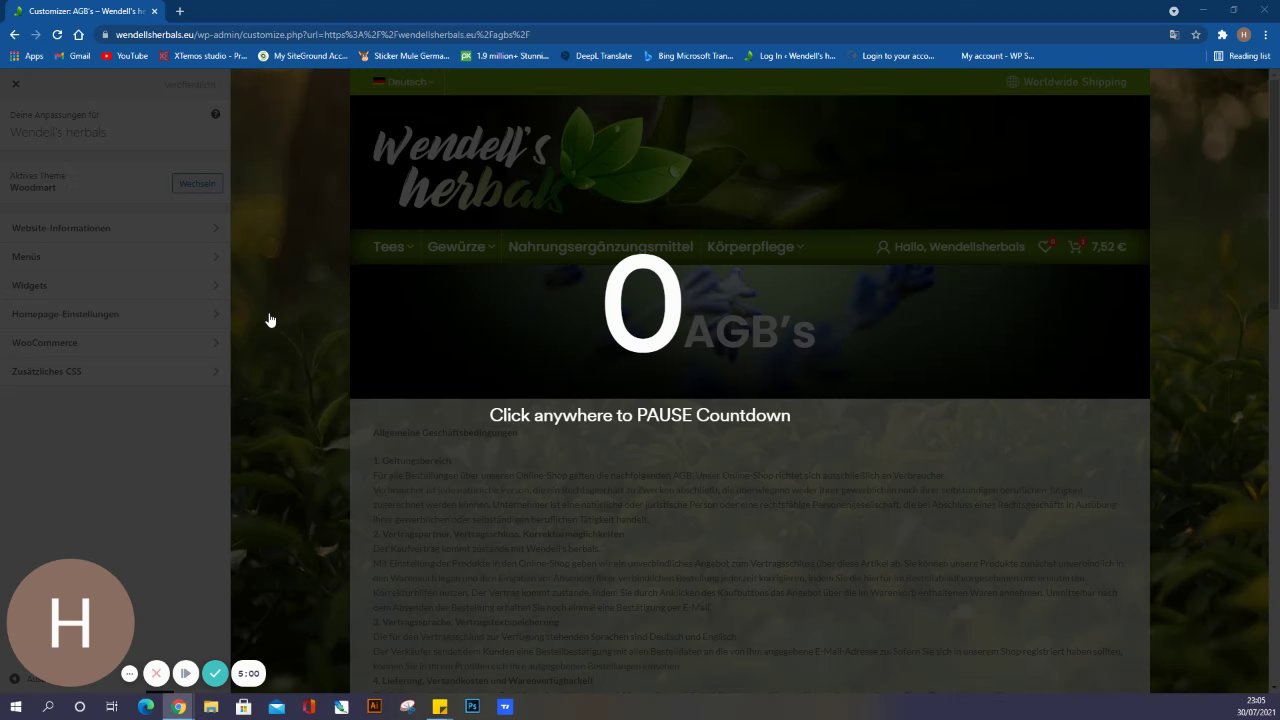The width and height of the screenshot is (1280, 720).
Task: Launch Microsoft Edge from the taskbar
Action: tap(146, 706)
